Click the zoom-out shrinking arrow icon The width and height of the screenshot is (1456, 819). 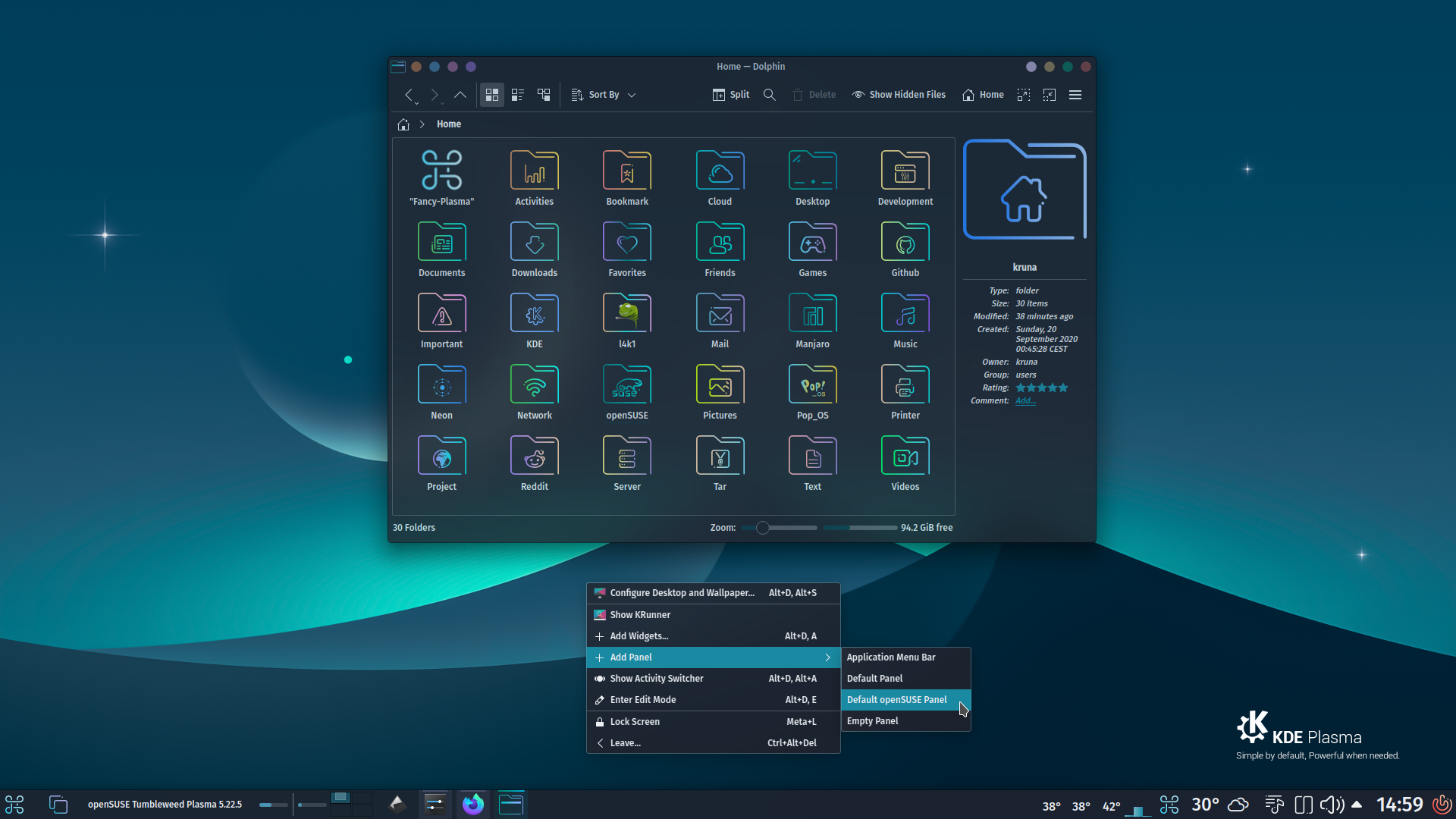point(1050,95)
